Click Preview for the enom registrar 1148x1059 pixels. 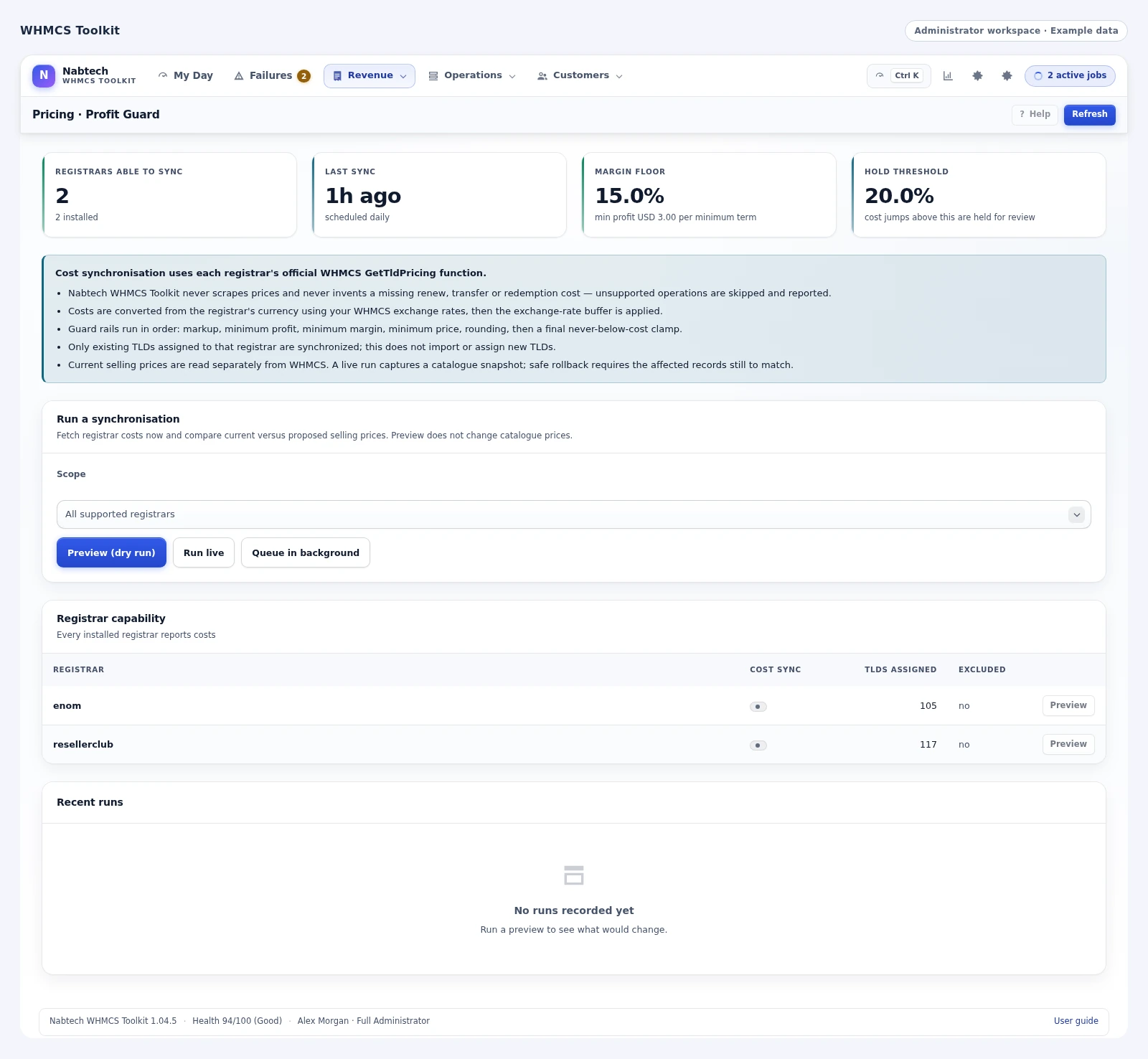1068,705
